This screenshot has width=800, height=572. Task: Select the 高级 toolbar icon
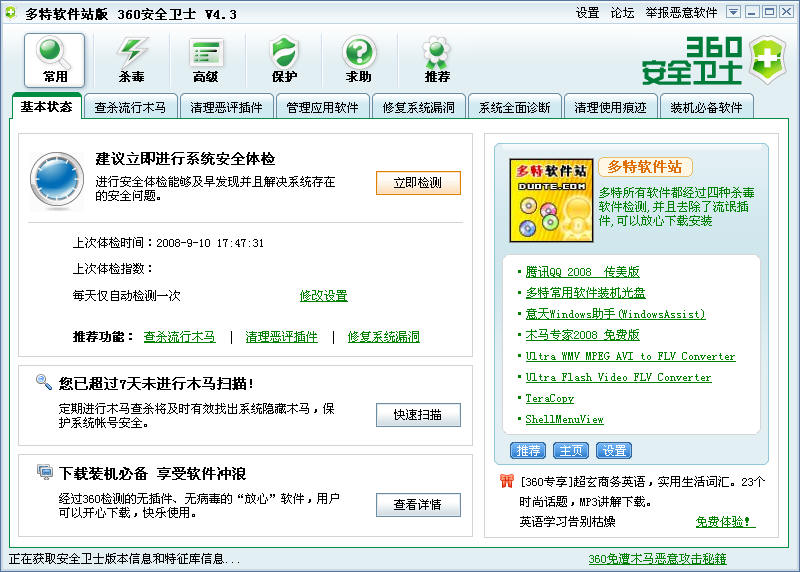tap(206, 59)
